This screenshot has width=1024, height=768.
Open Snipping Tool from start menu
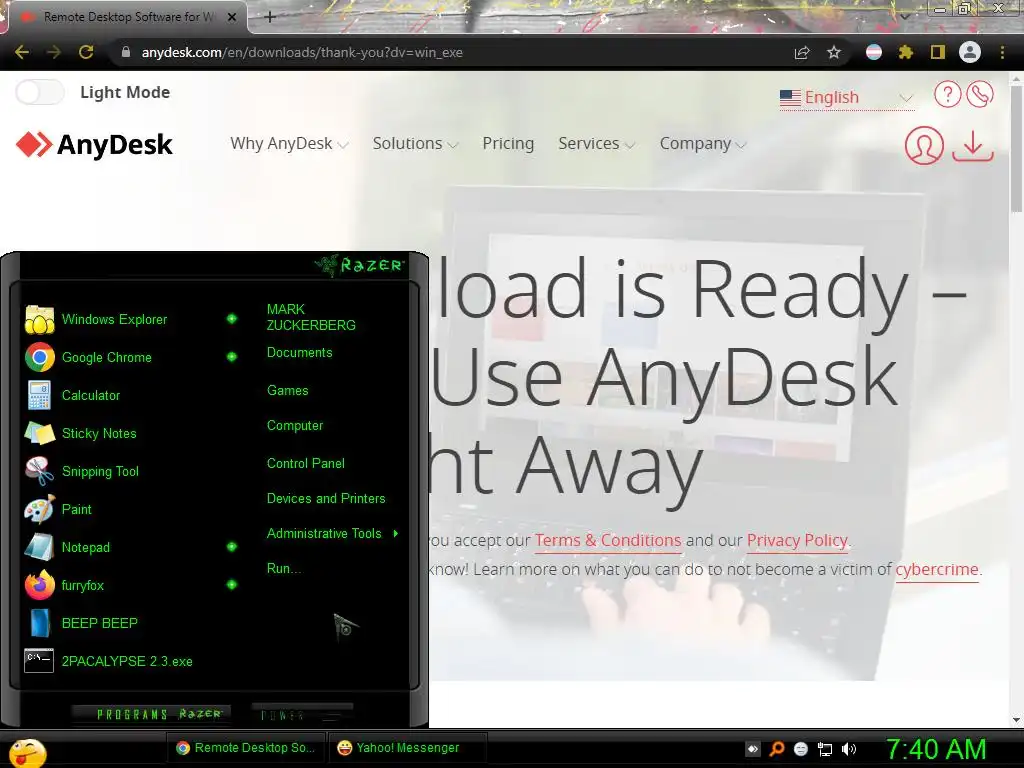point(100,471)
